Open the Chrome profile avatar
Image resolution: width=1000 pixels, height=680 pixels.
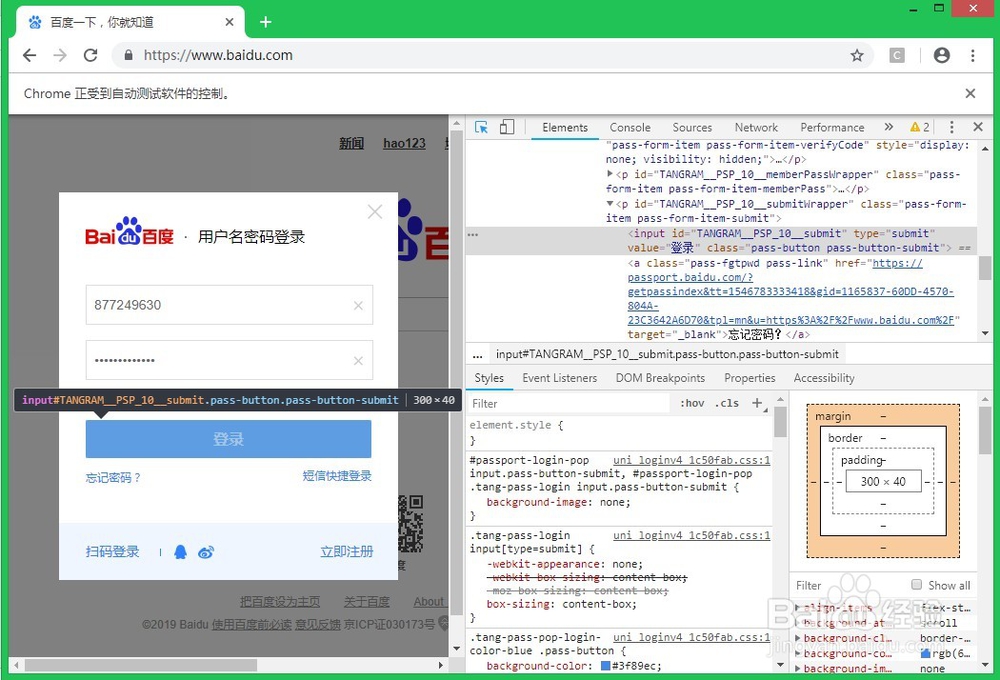[x=942, y=55]
